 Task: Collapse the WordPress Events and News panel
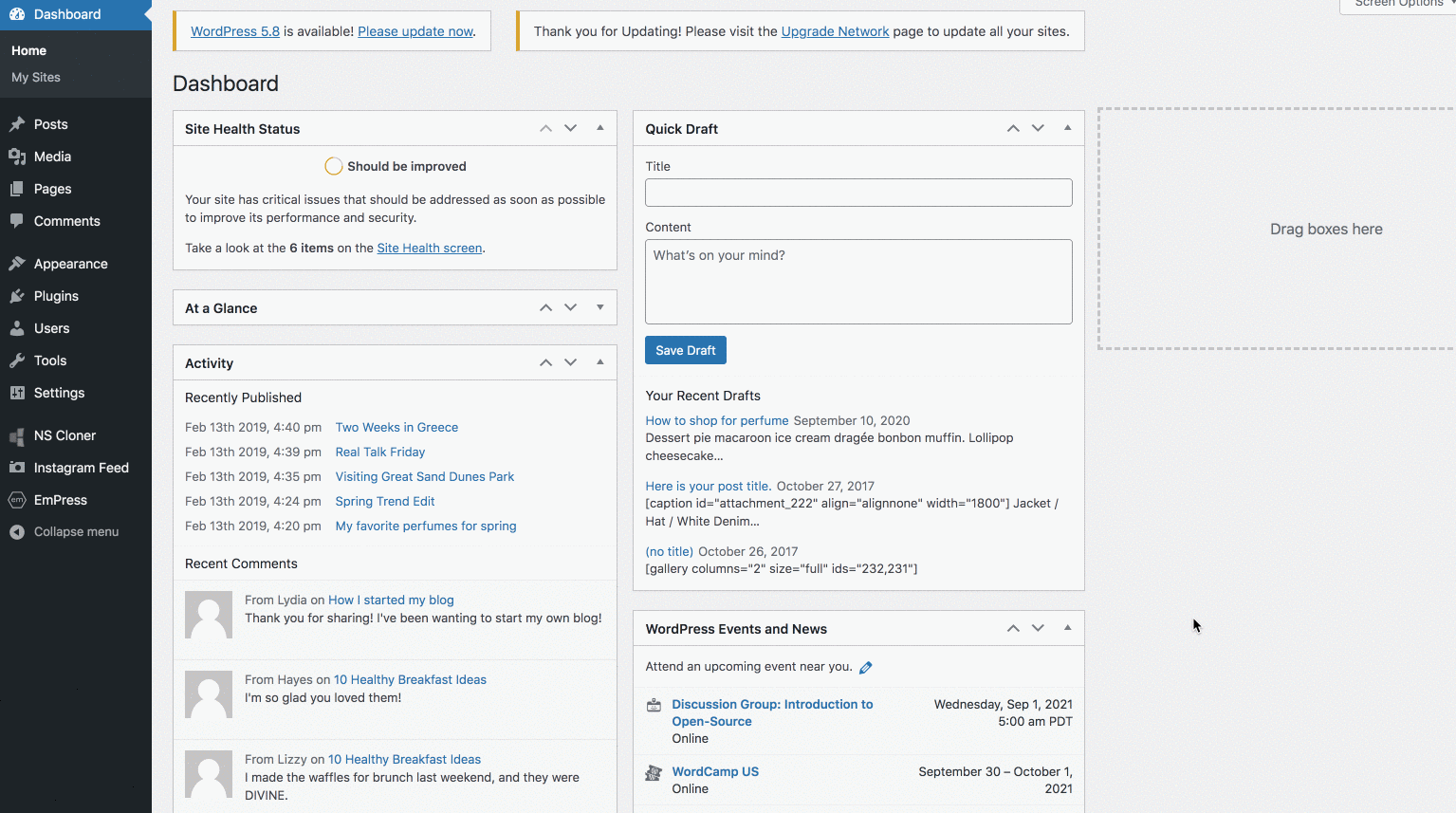pos(1067,627)
